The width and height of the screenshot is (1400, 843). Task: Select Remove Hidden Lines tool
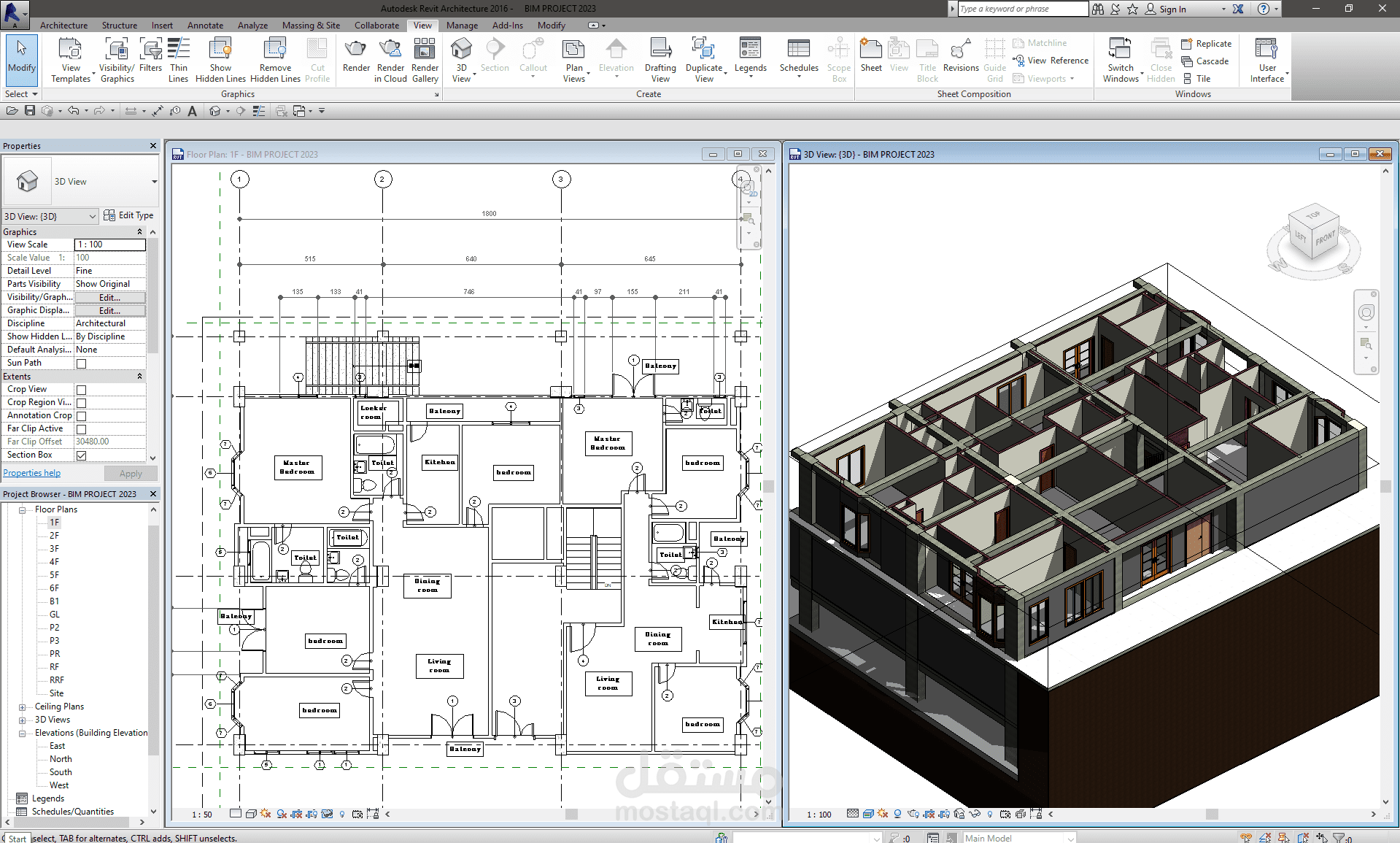click(x=275, y=60)
